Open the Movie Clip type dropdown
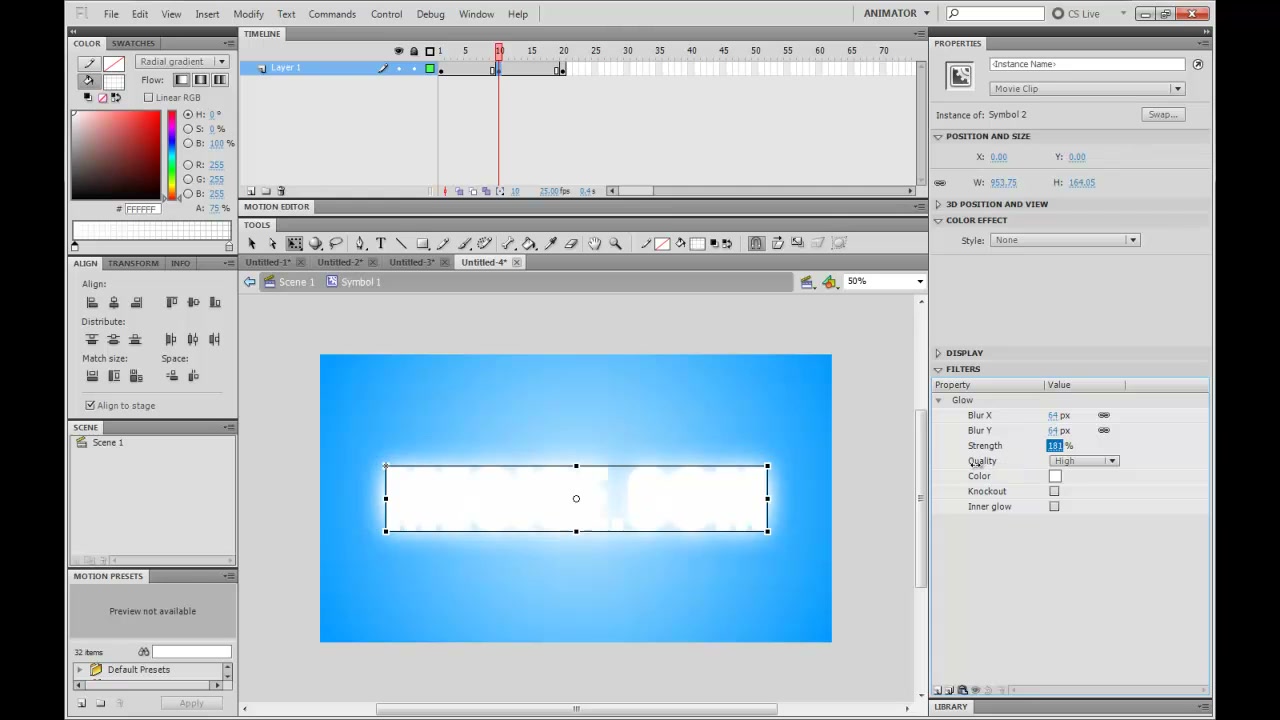The image size is (1280, 720). pyautogui.click(x=1087, y=89)
